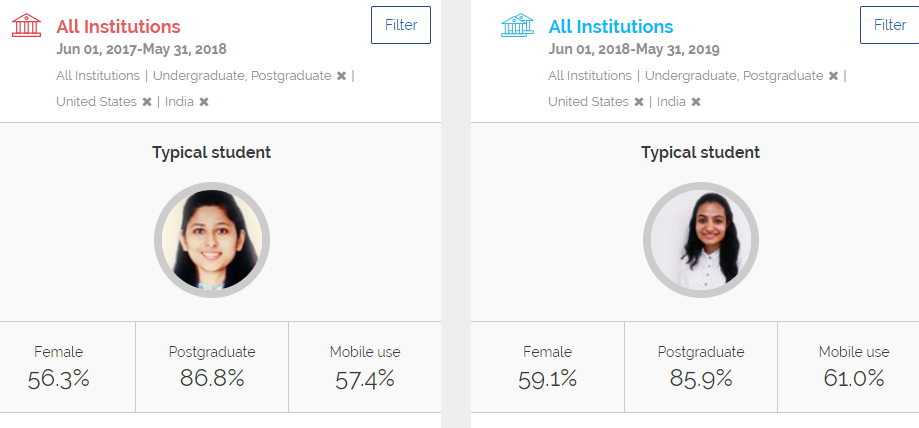The height and width of the screenshot is (428, 919).
Task: Click the Postgraduate 85.9% statistic
Action: [x=701, y=367]
